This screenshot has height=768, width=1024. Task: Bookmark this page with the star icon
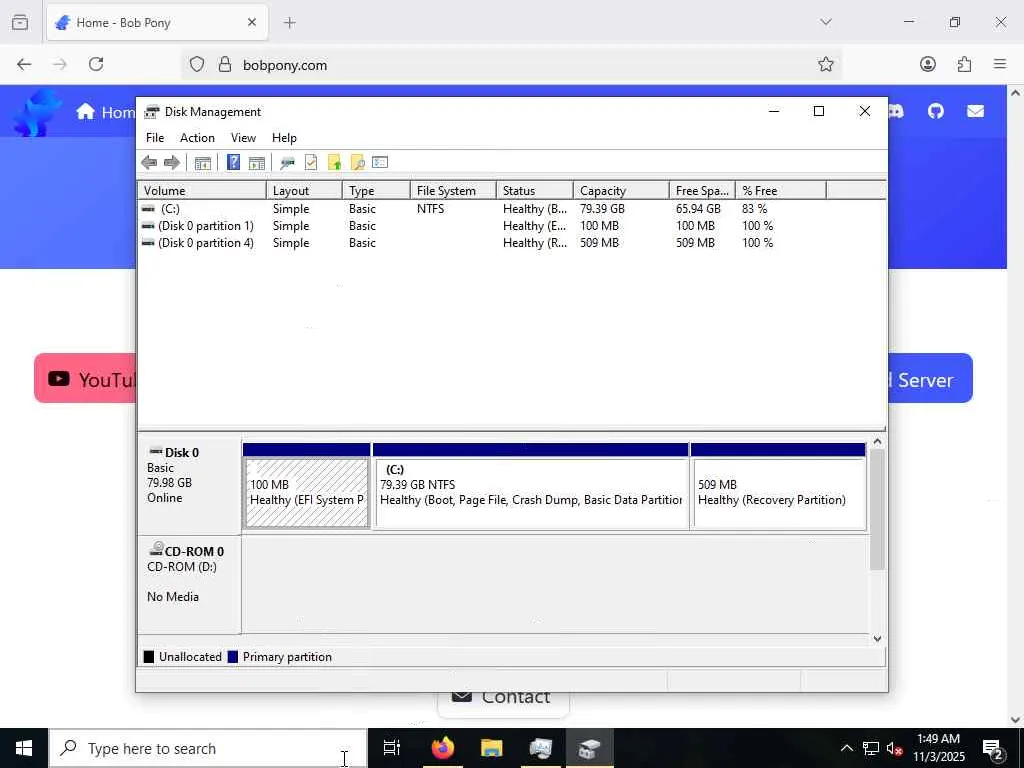[825, 65]
